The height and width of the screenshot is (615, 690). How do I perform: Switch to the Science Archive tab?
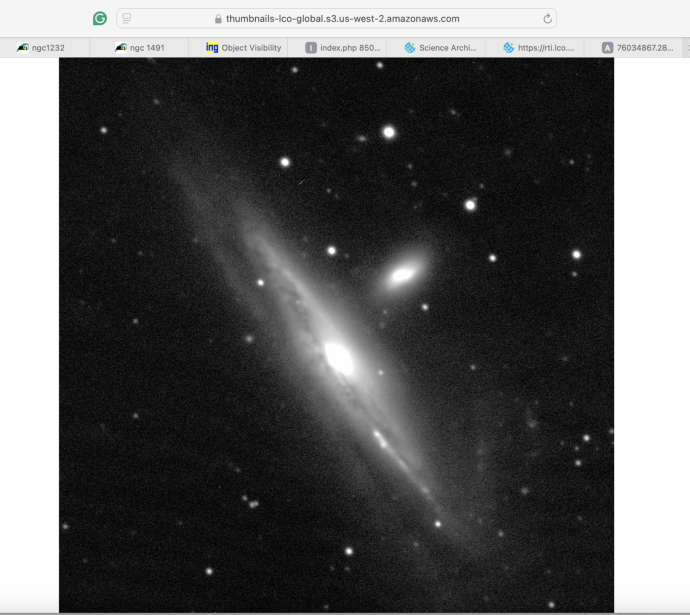(436, 48)
